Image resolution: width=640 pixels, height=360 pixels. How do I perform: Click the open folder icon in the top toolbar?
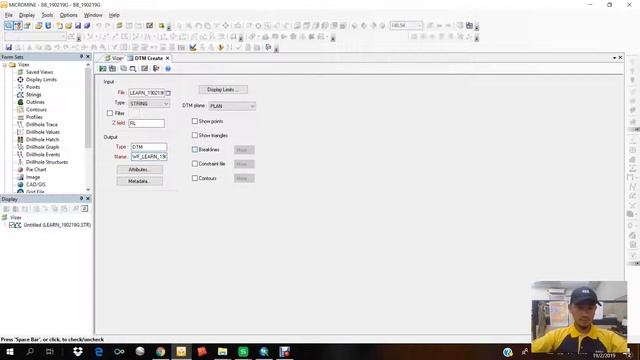tap(69, 26)
